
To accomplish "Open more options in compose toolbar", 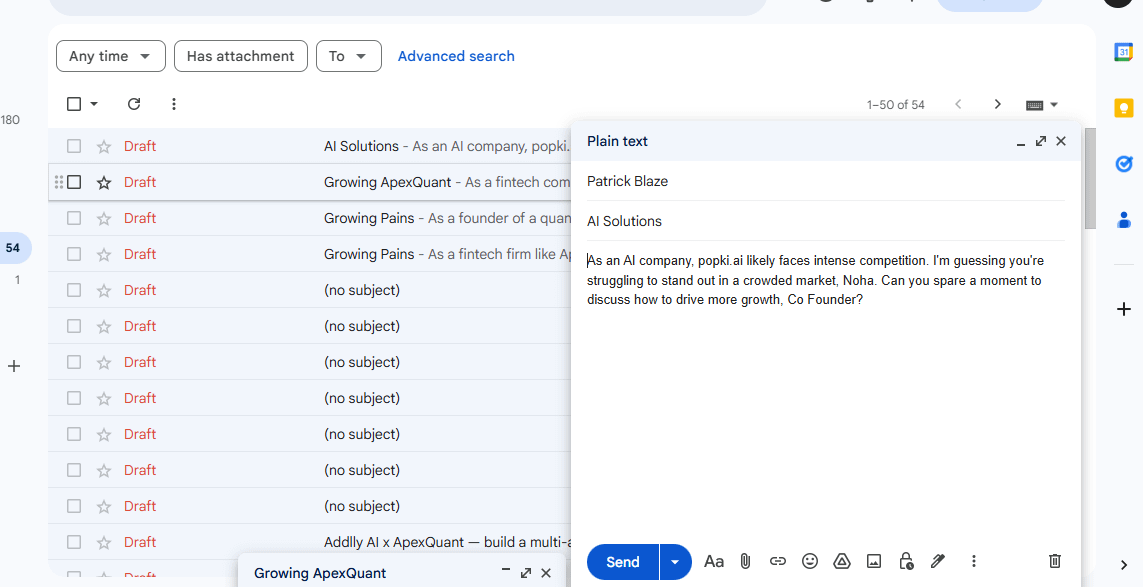I will [973, 561].
